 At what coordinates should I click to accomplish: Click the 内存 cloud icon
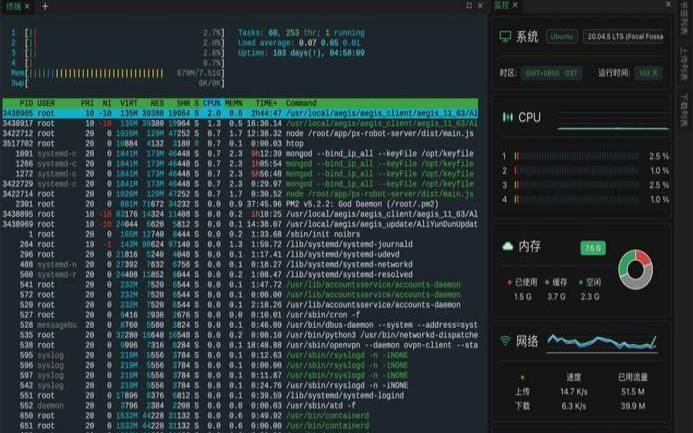point(508,246)
